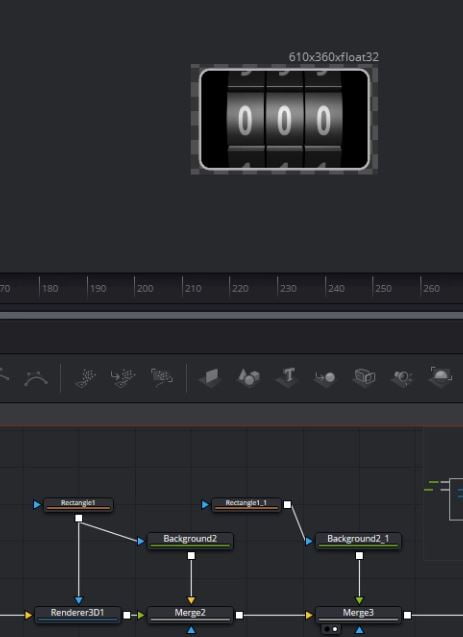The image size is (463, 637).
Task: Click the white output square of Background2
Action: pos(191,555)
